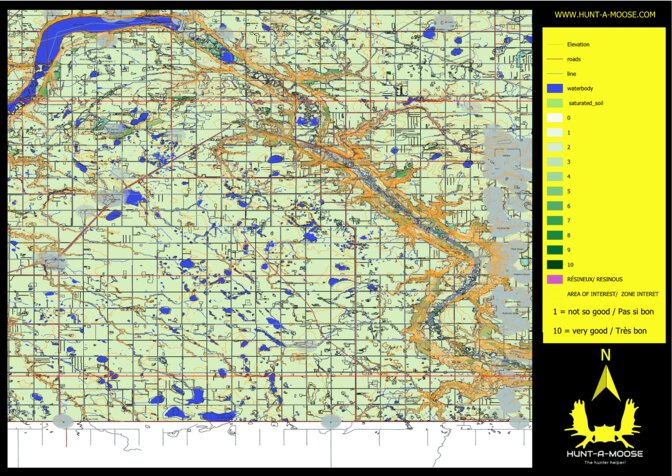Pick the rating 7 green swatch
672x476 pixels.
553,219
